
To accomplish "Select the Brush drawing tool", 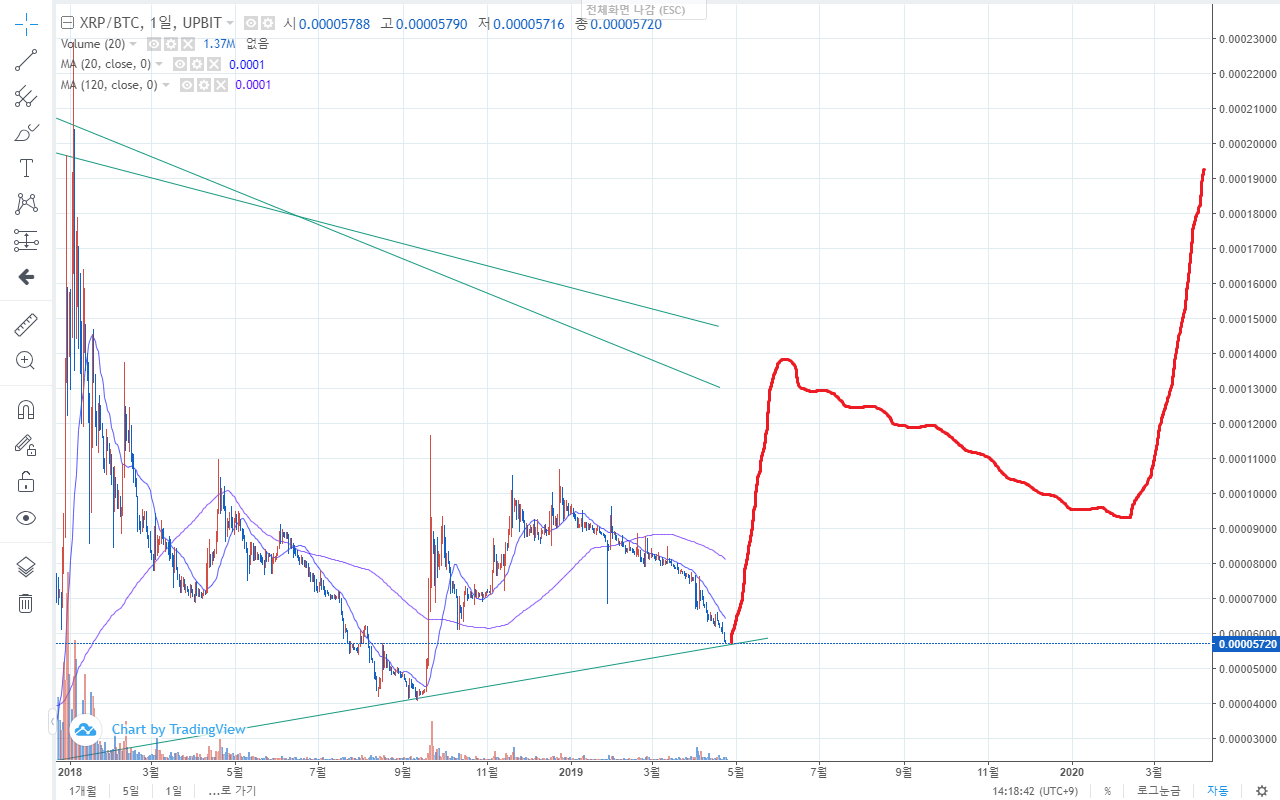I will (x=26, y=131).
